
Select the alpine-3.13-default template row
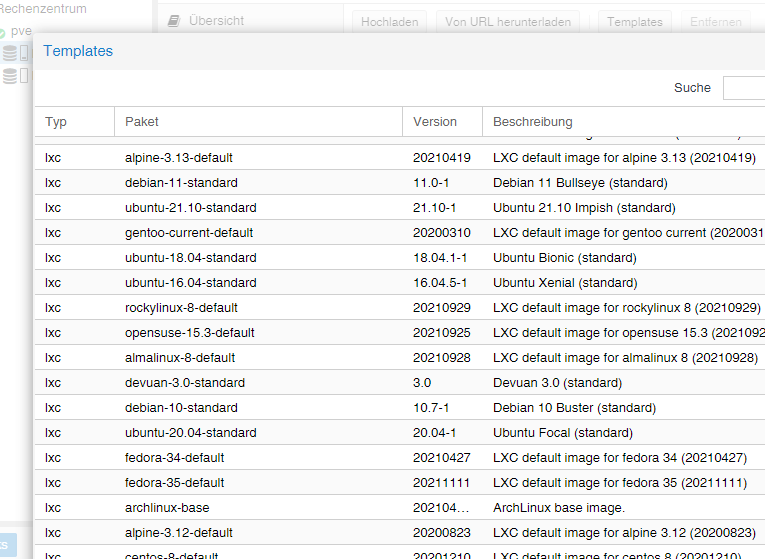[x=400, y=158]
